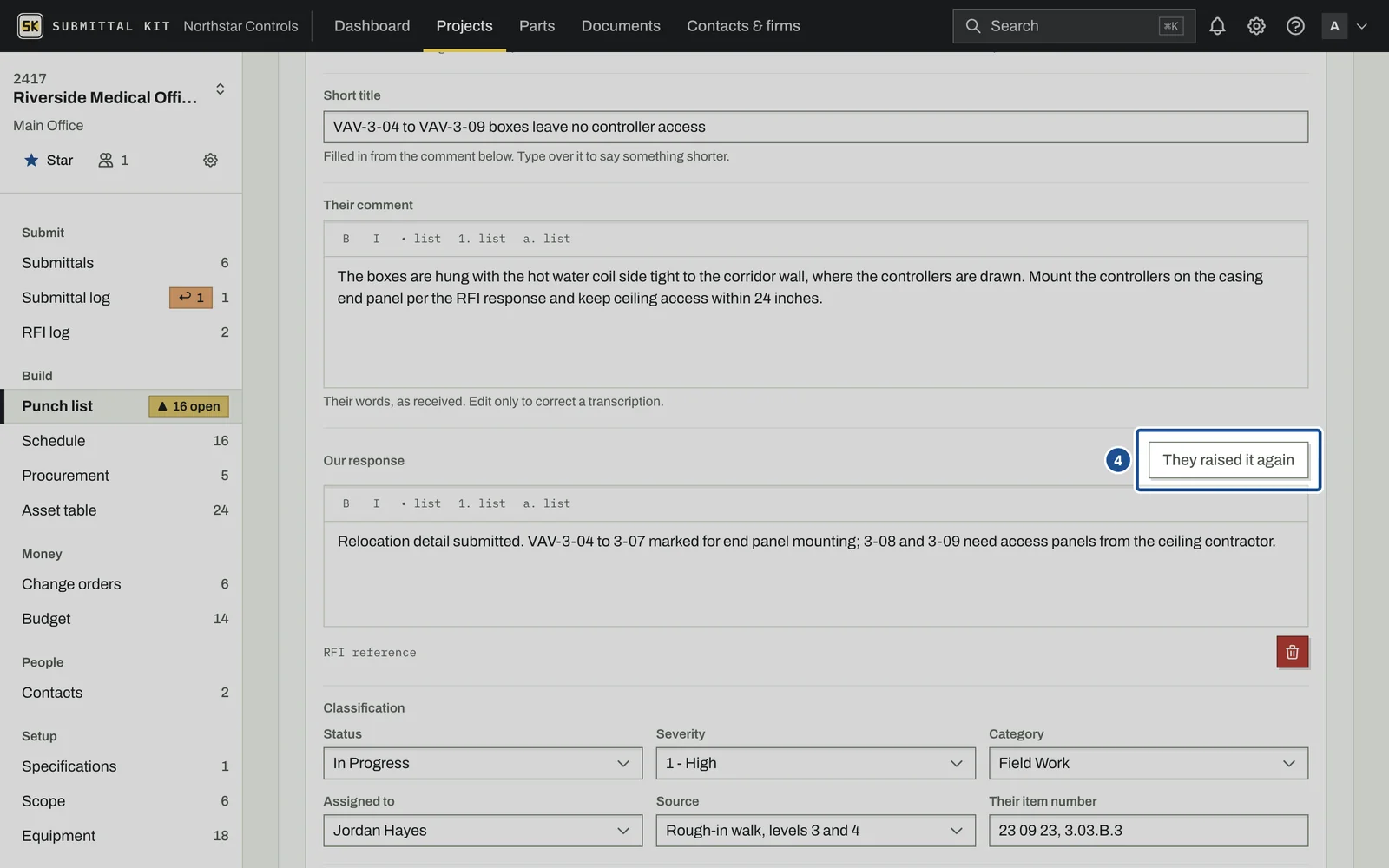Screen dimensions: 1389x868
Task: Insert lettered list in Our response toolbar
Action: 547,503
